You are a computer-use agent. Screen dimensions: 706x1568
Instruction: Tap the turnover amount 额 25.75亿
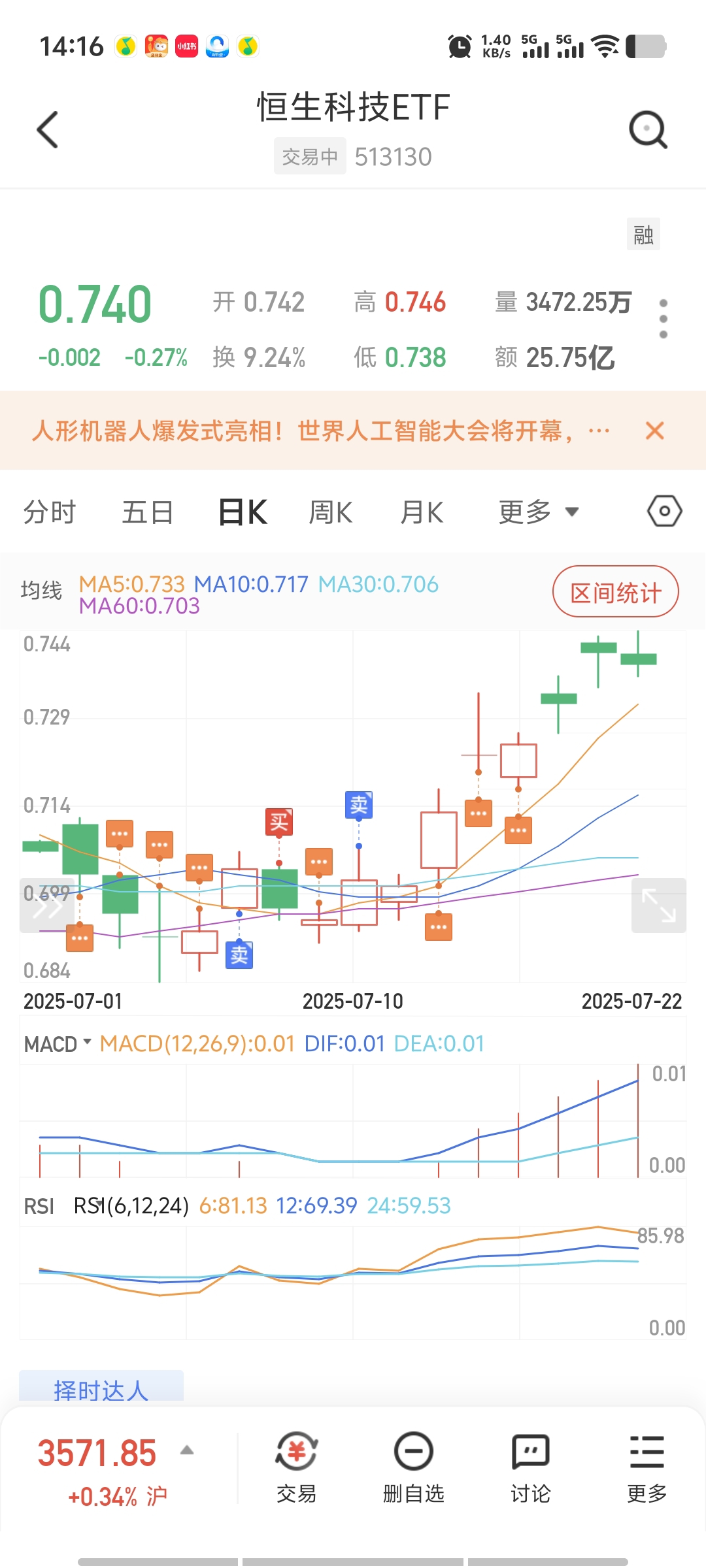click(x=554, y=357)
